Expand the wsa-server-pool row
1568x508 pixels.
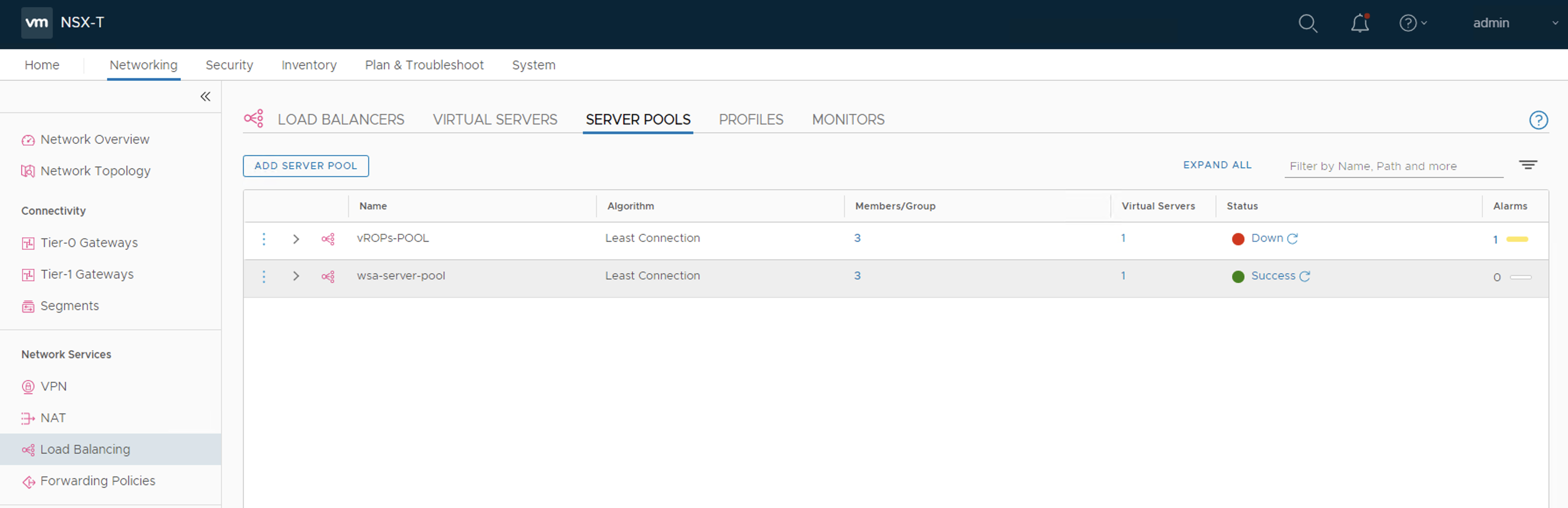[x=296, y=276]
